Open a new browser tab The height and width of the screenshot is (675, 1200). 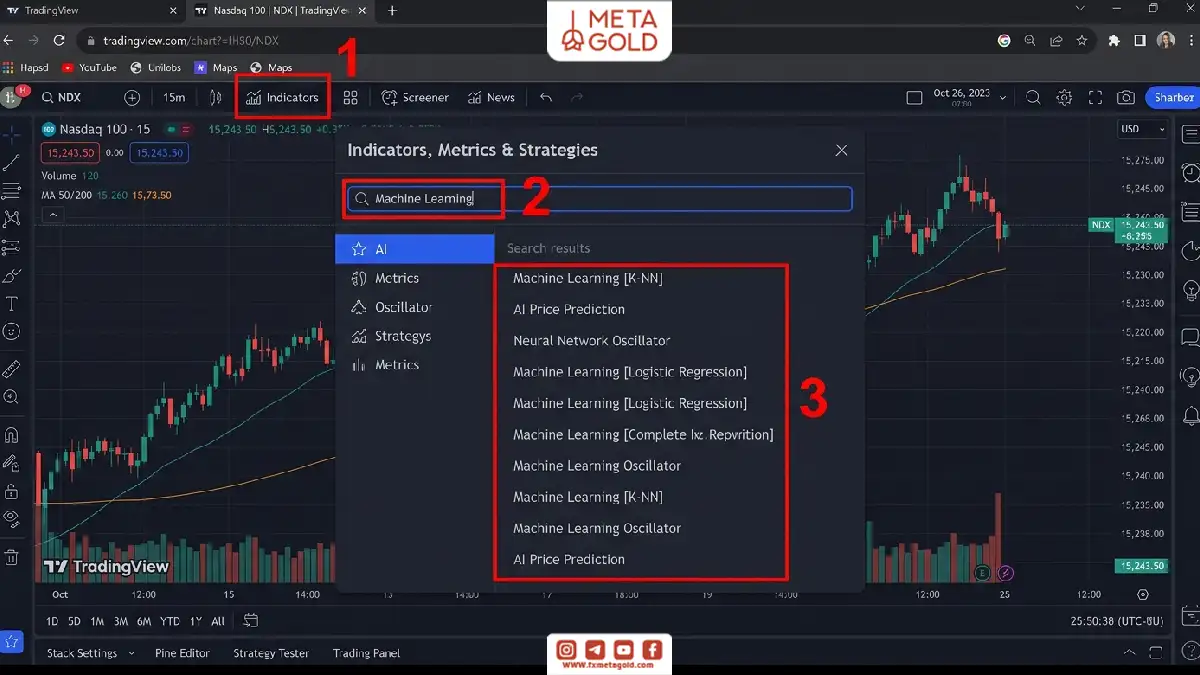pyautogui.click(x=392, y=11)
